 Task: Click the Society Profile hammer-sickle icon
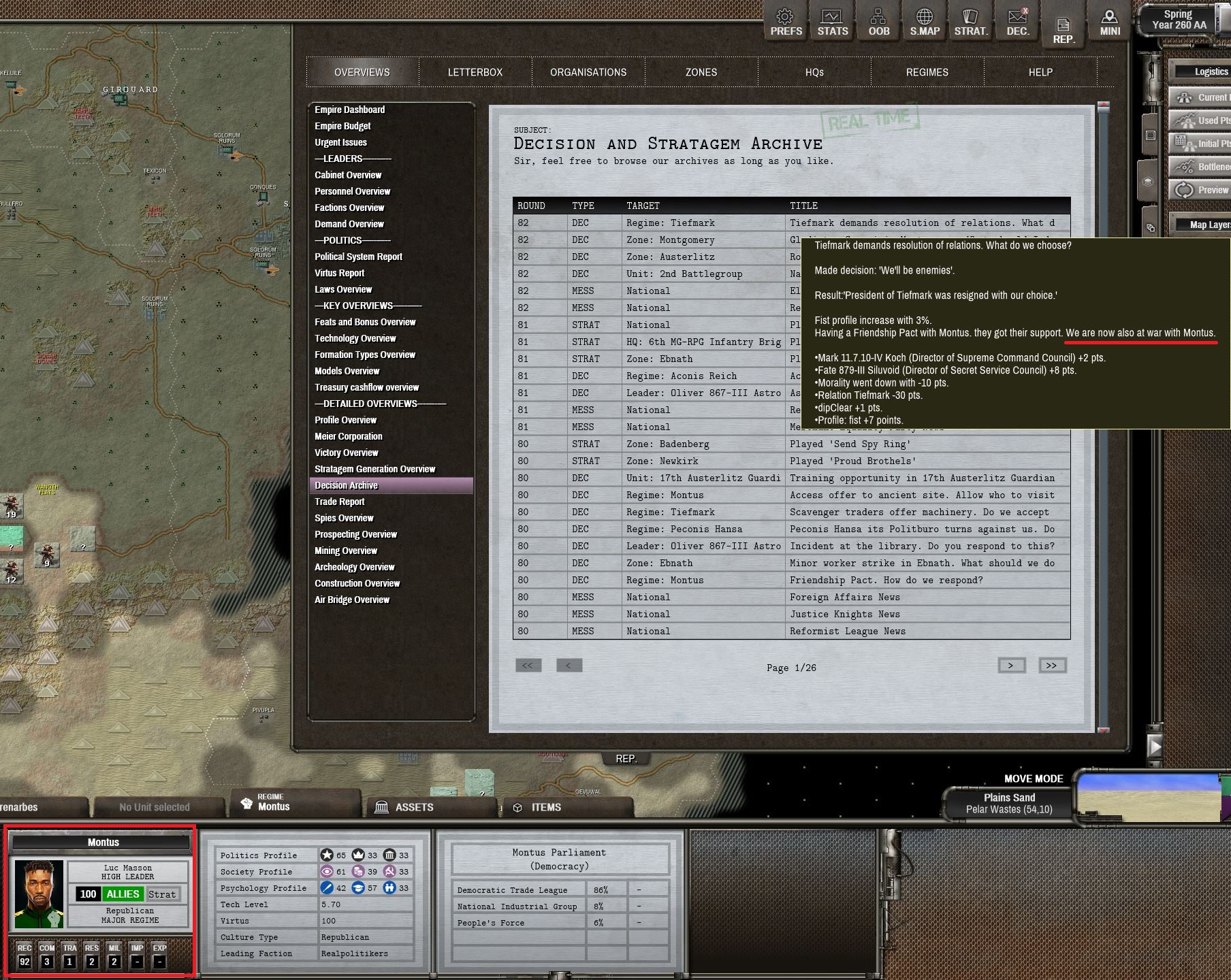[389, 871]
